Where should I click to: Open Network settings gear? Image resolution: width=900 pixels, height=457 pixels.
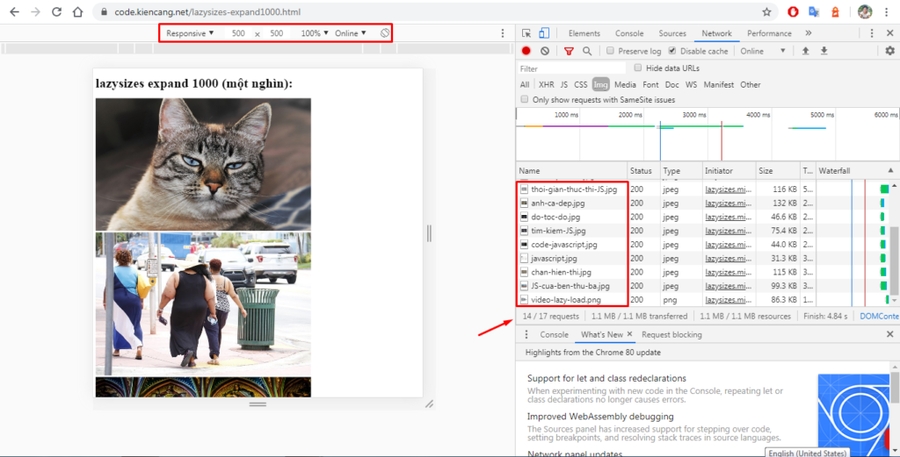coord(889,51)
